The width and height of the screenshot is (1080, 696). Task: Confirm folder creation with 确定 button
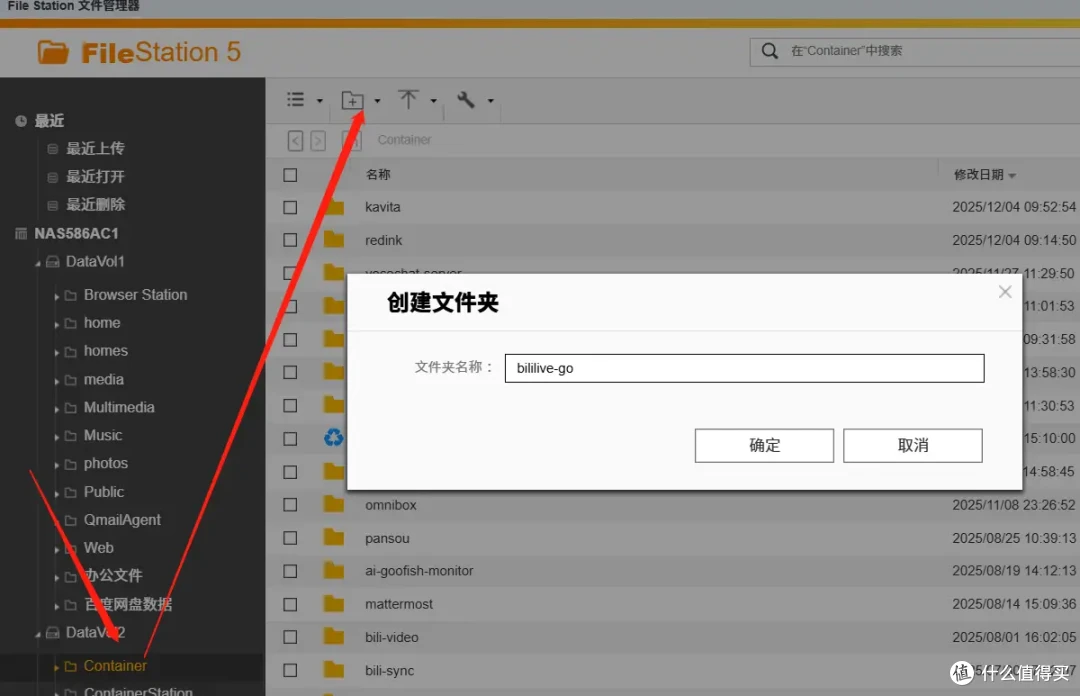764,446
